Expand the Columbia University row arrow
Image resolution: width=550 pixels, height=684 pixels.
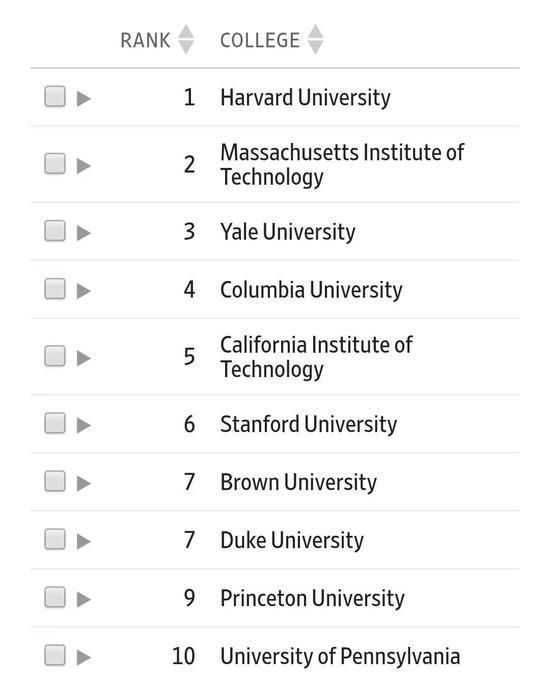point(83,291)
